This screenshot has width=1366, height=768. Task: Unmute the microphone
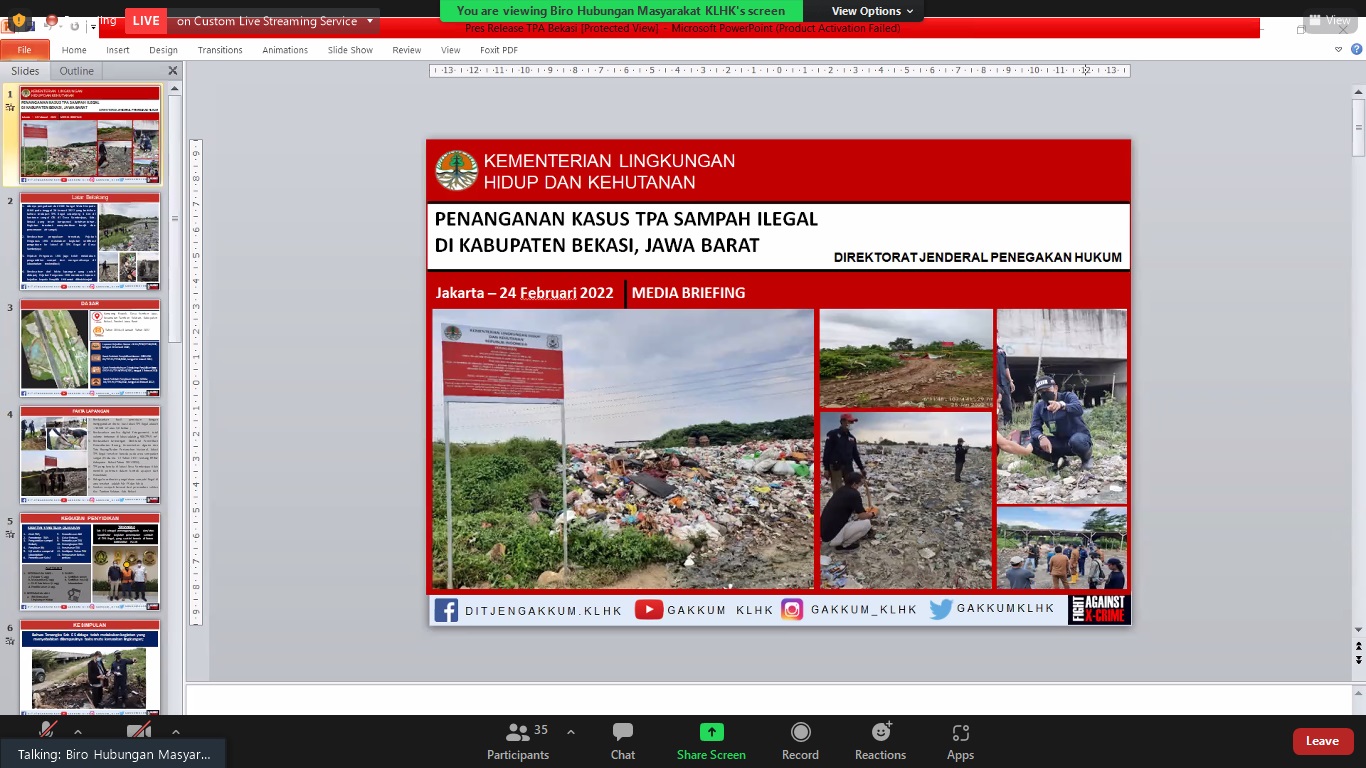(x=46, y=731)
